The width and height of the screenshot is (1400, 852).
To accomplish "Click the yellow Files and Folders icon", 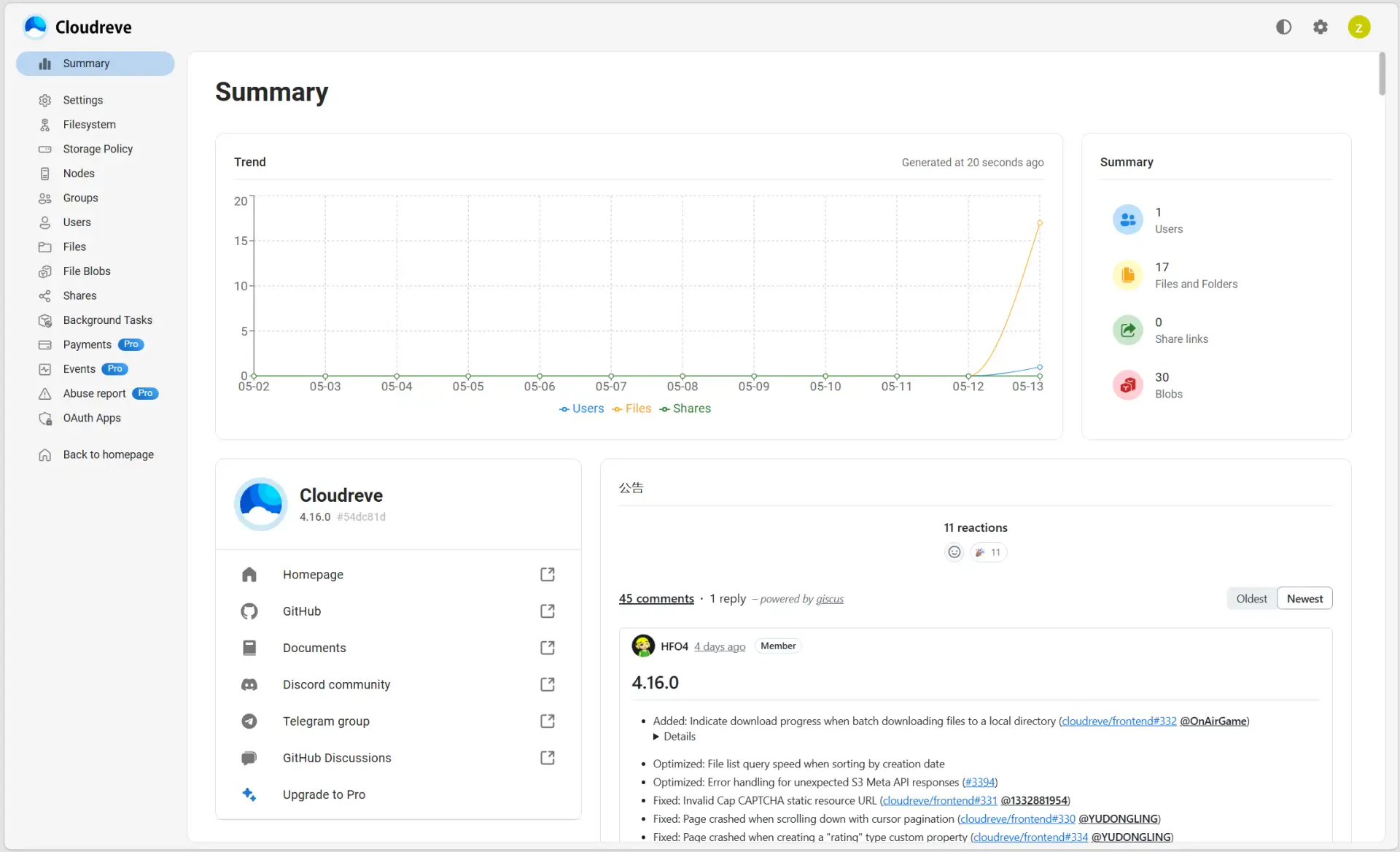I will 1127,275.
